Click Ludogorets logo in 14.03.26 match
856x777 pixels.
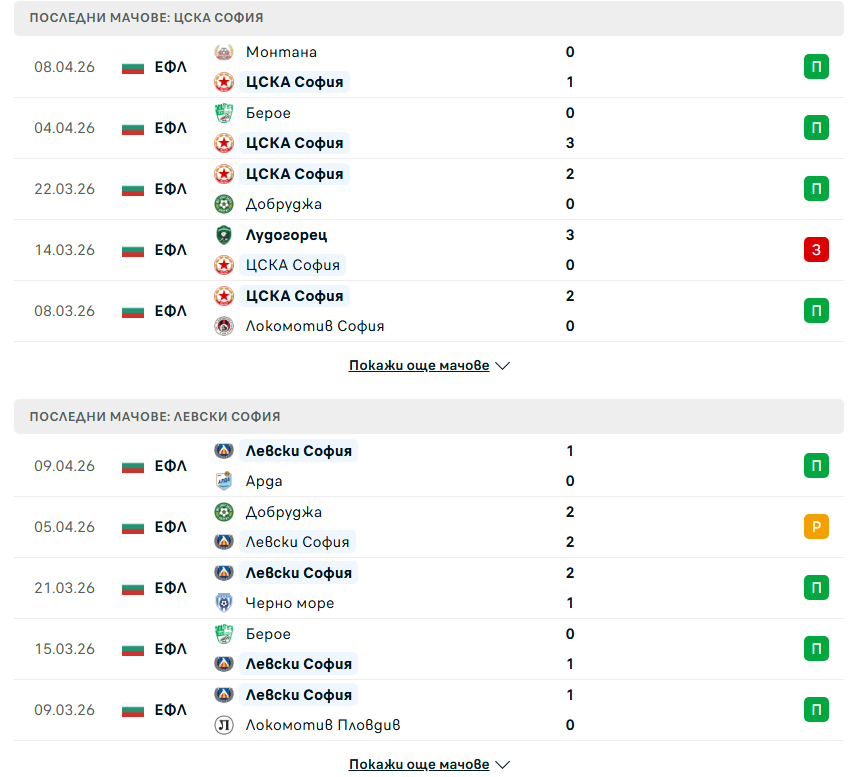tap(224, 235)
